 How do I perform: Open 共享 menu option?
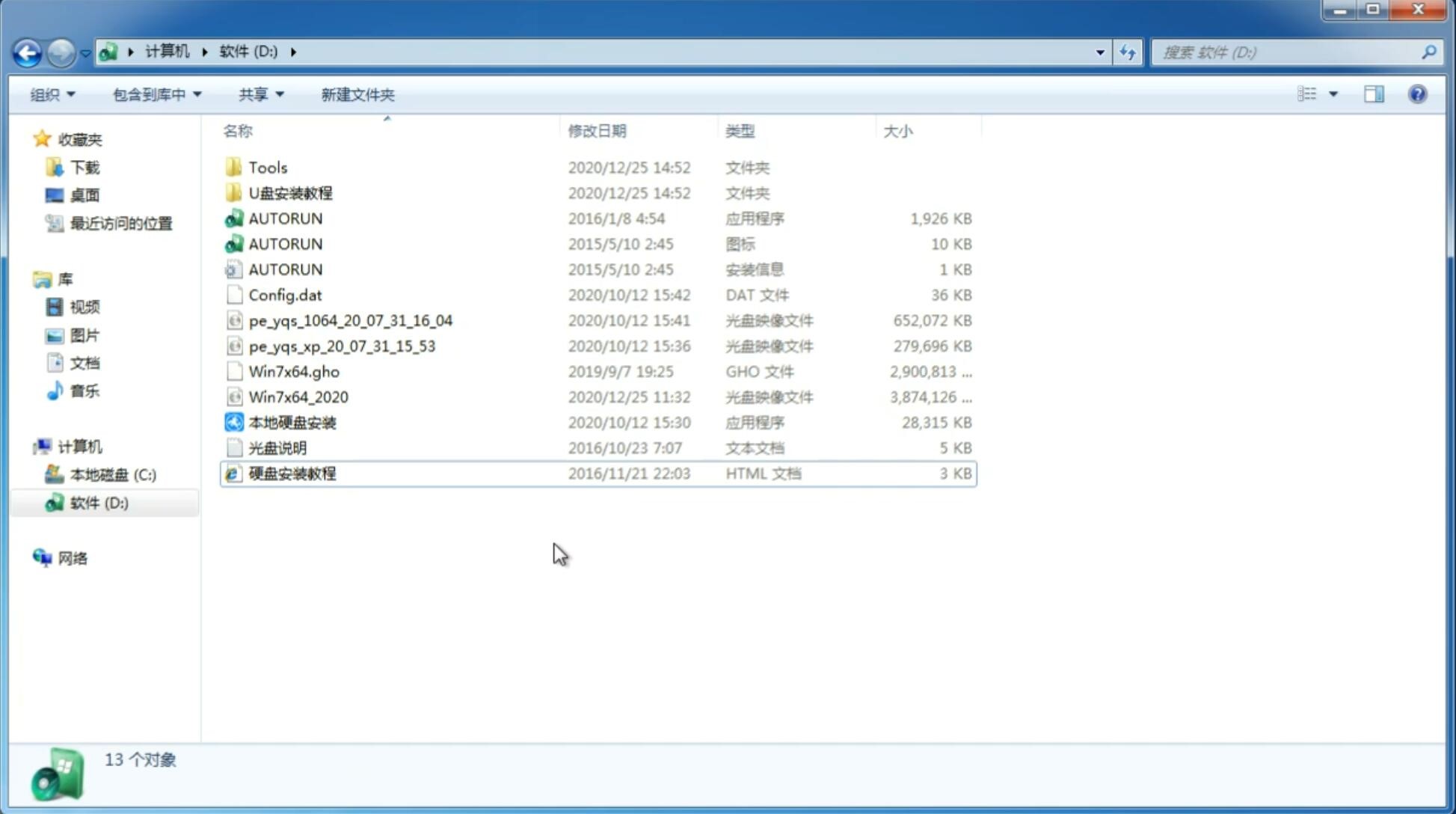pos(258,93)
